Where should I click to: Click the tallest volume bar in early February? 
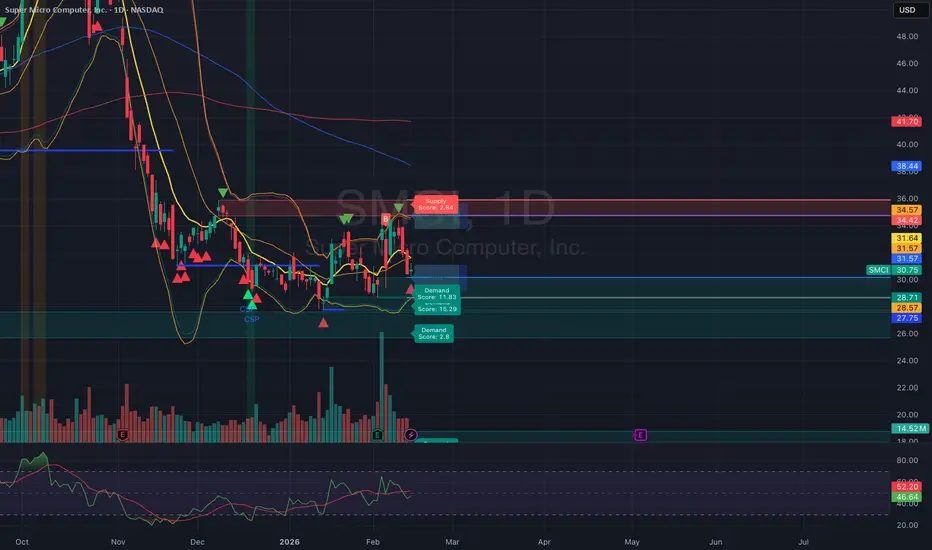click(x=382, y=387)
